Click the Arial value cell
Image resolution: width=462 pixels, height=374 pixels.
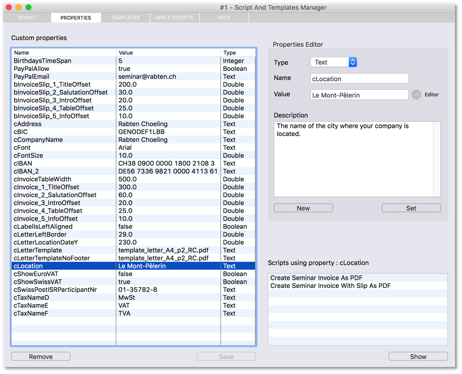(x=168, y=148)
